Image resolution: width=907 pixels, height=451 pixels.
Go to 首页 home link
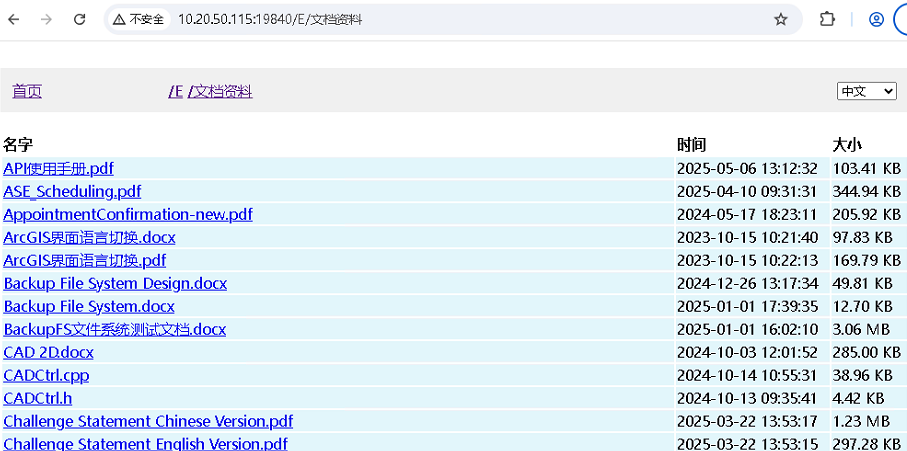point(27,92)
